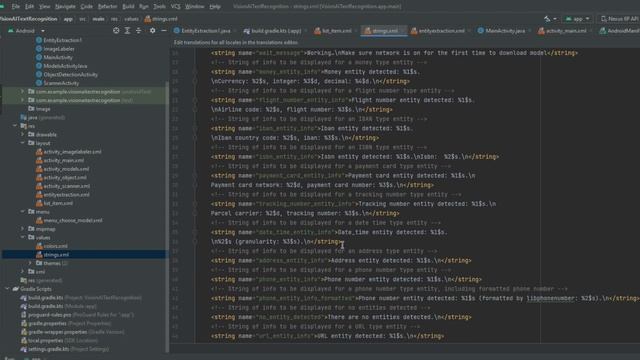Hide the project panel with minus icon

tap(164, 31)
